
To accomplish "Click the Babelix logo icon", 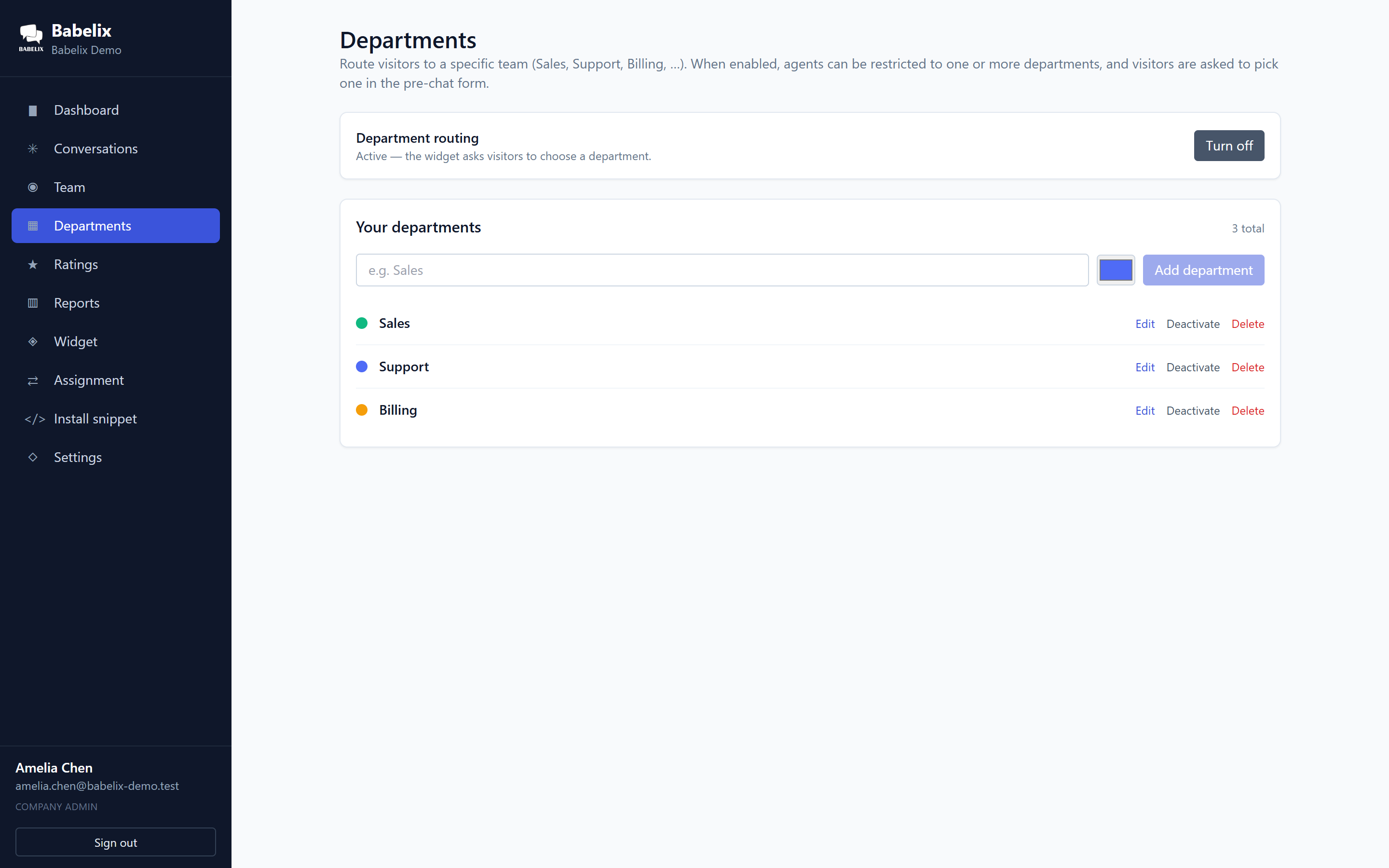I will (x=31, y=38).
